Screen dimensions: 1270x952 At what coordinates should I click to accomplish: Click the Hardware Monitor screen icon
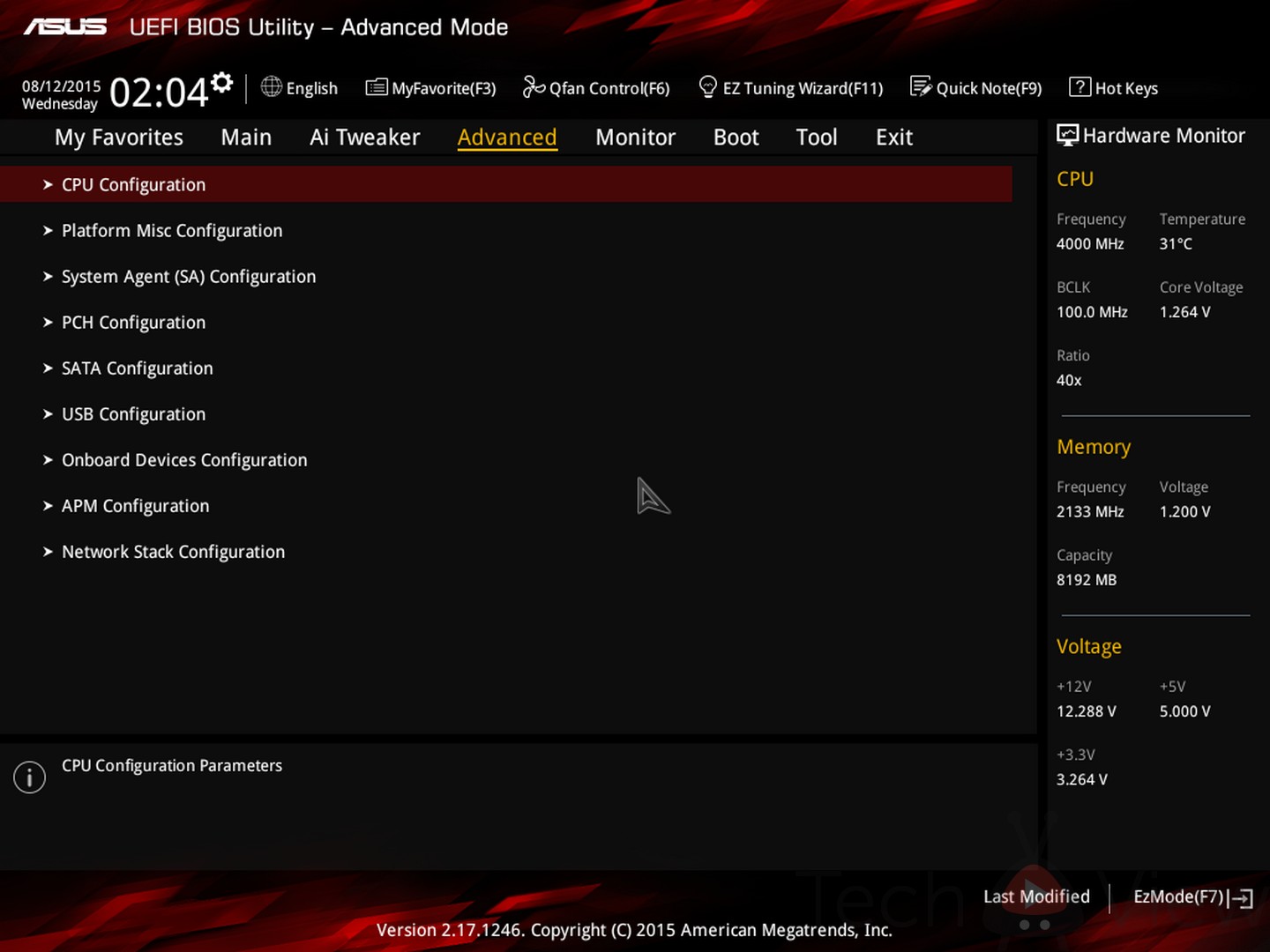[x=1067, y=135]
